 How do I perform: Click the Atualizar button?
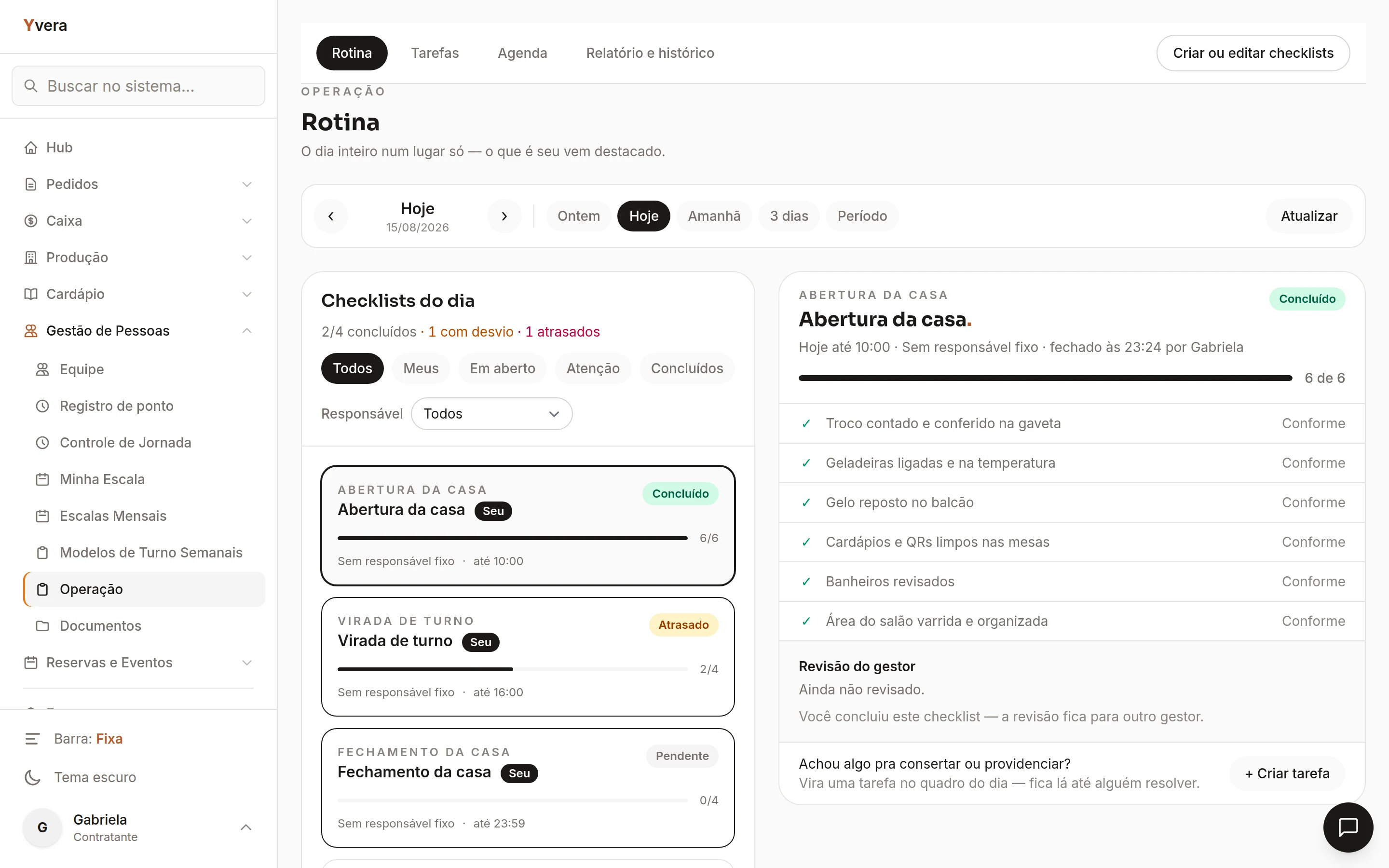[x=1308, y=217]
